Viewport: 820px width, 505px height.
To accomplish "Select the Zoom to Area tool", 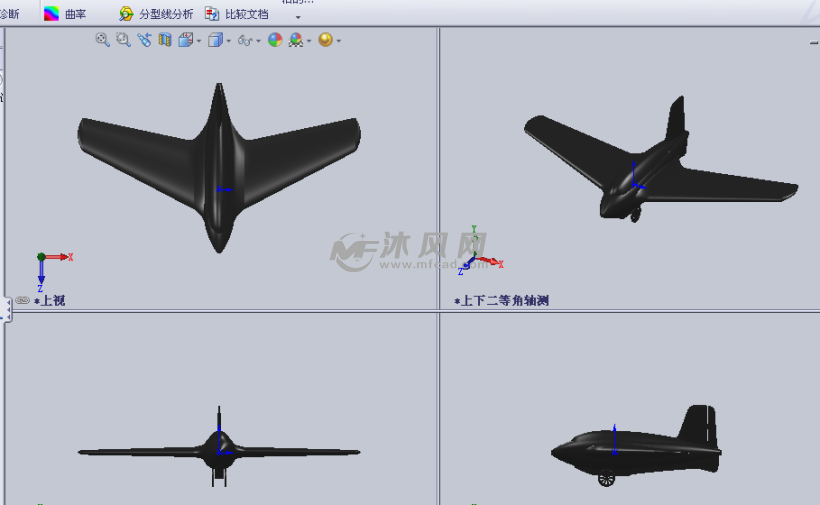I will point(123,40).
